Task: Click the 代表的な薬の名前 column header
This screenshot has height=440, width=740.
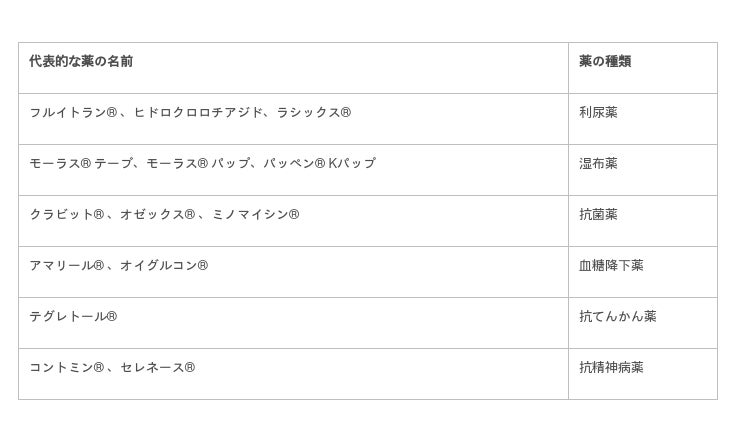Action: 81,62
